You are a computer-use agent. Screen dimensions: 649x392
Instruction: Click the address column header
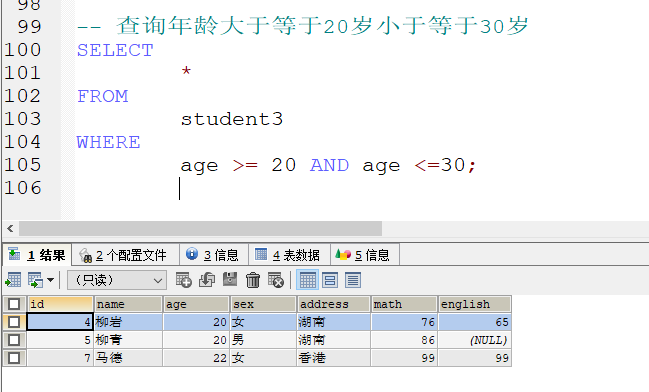click(333, 304)
